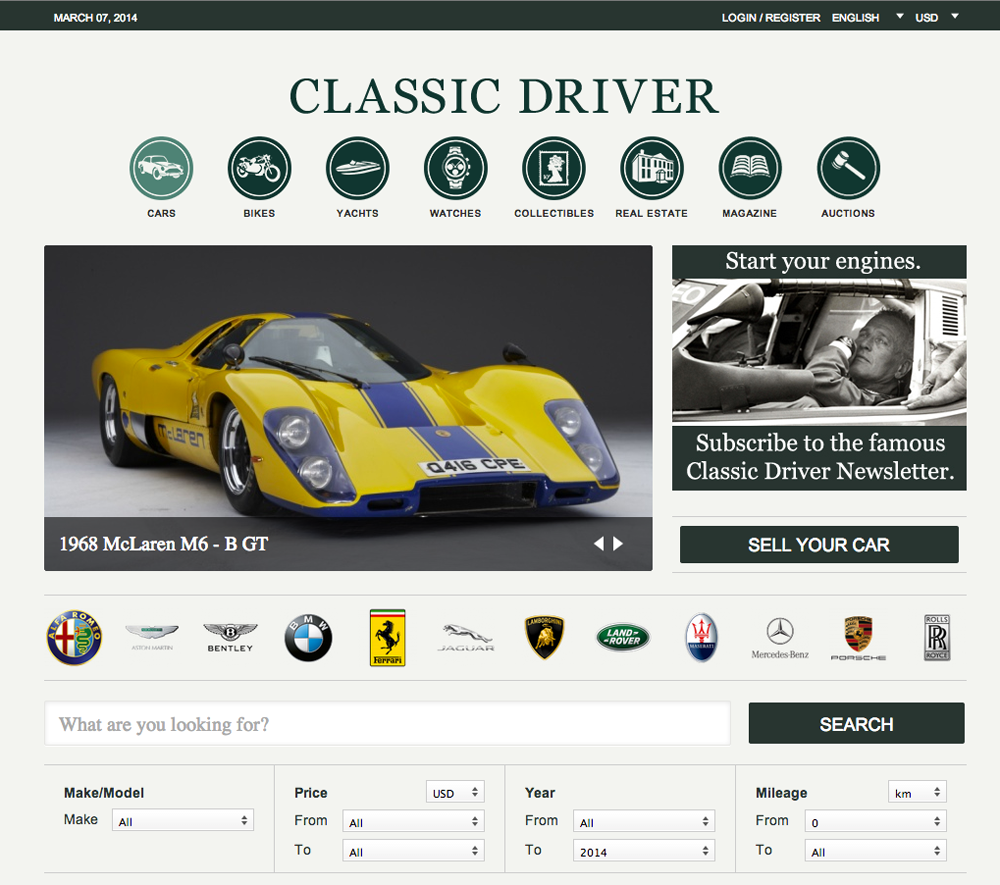Viewport: 1000px width, 885px height.
Task: Select the Land Rover brand logo
Action: point(623,637)
